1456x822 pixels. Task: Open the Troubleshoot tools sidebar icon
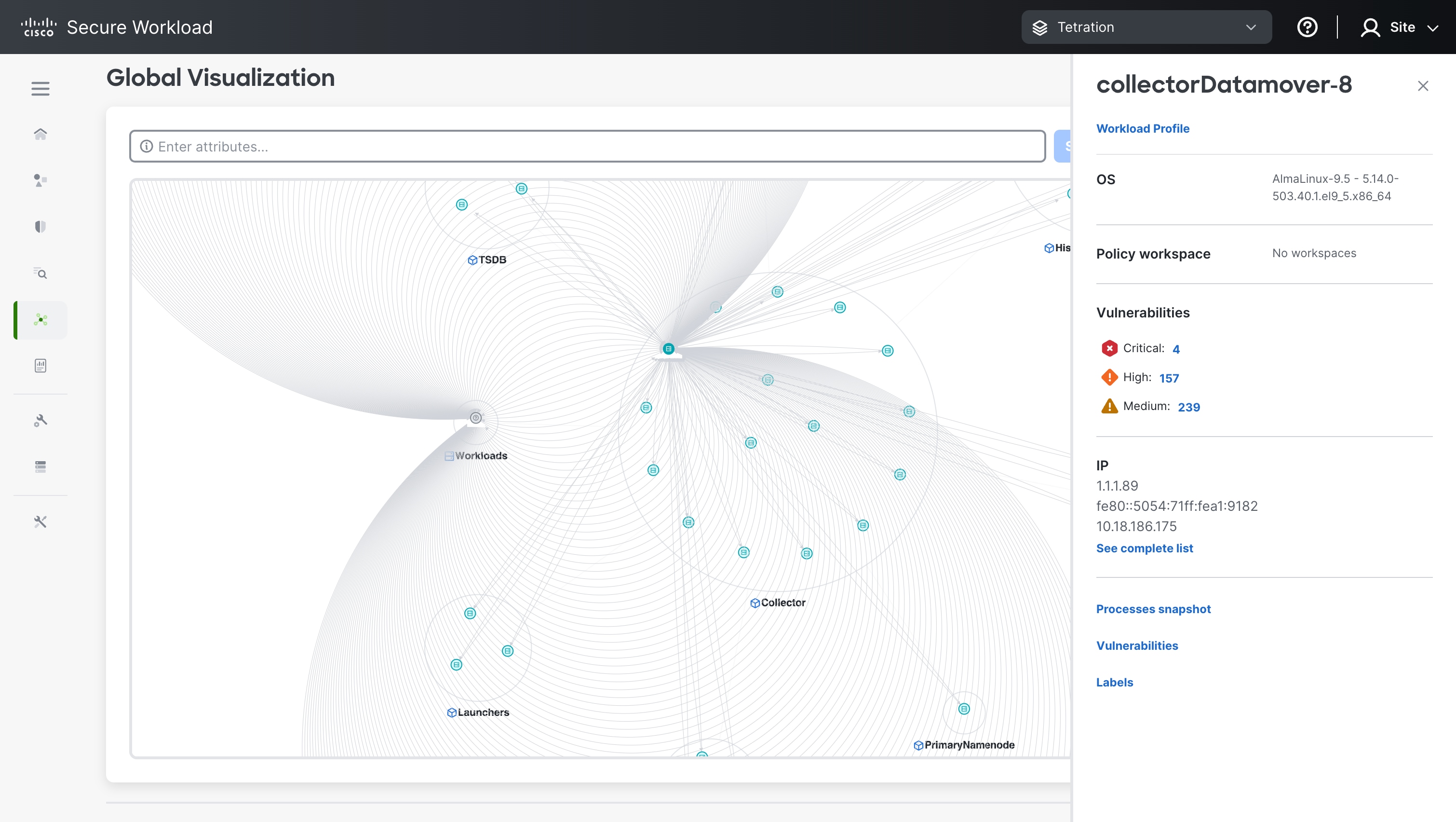tap(40, 521)
